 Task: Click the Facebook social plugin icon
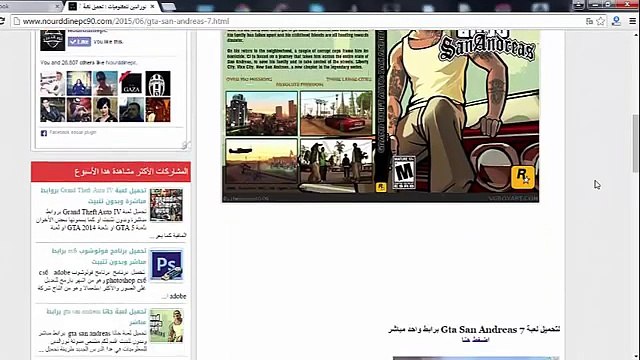[x=44, y=133]
